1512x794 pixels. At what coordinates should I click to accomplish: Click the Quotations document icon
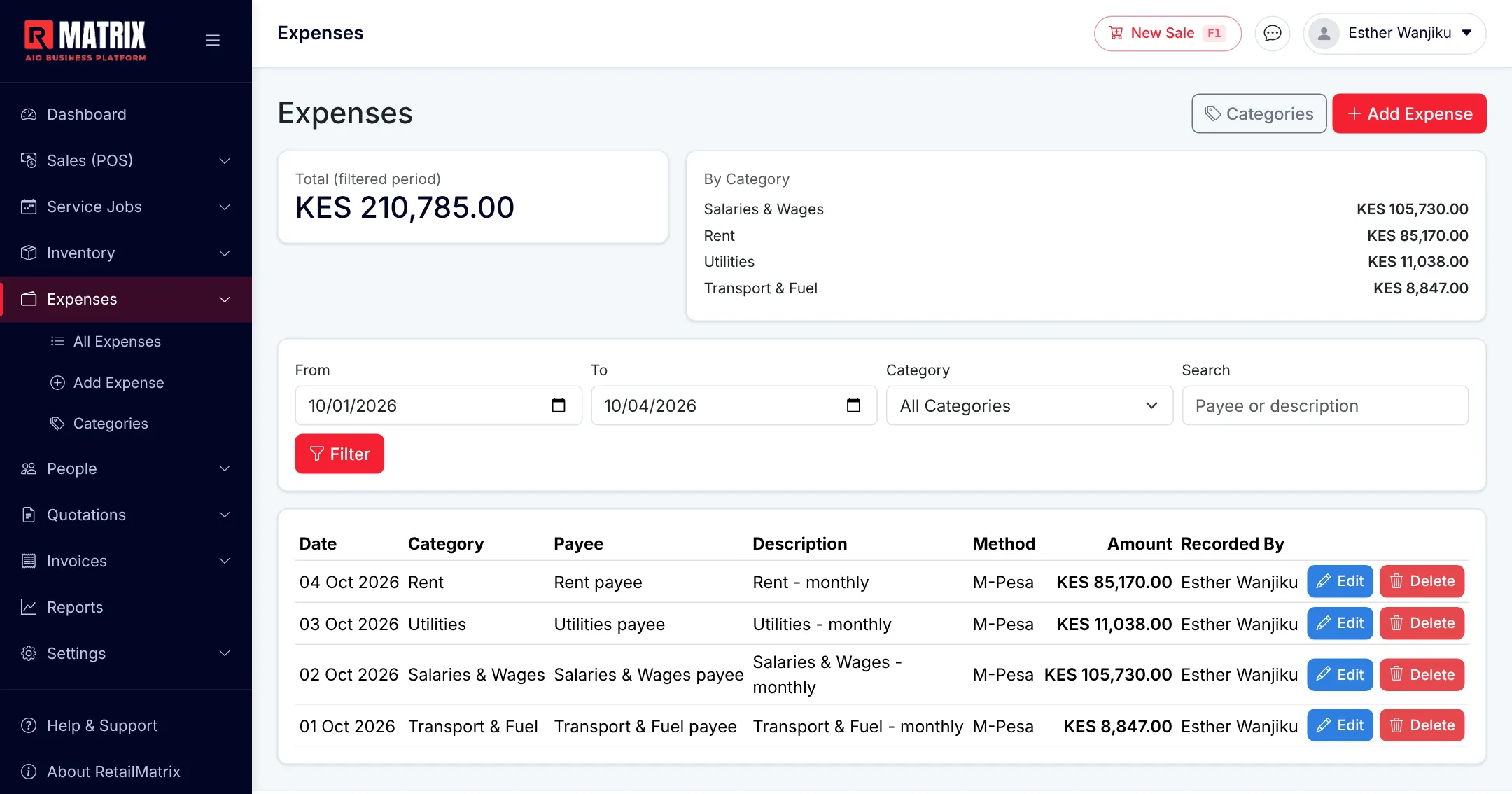pyautogui.click(x=29, y=515)
